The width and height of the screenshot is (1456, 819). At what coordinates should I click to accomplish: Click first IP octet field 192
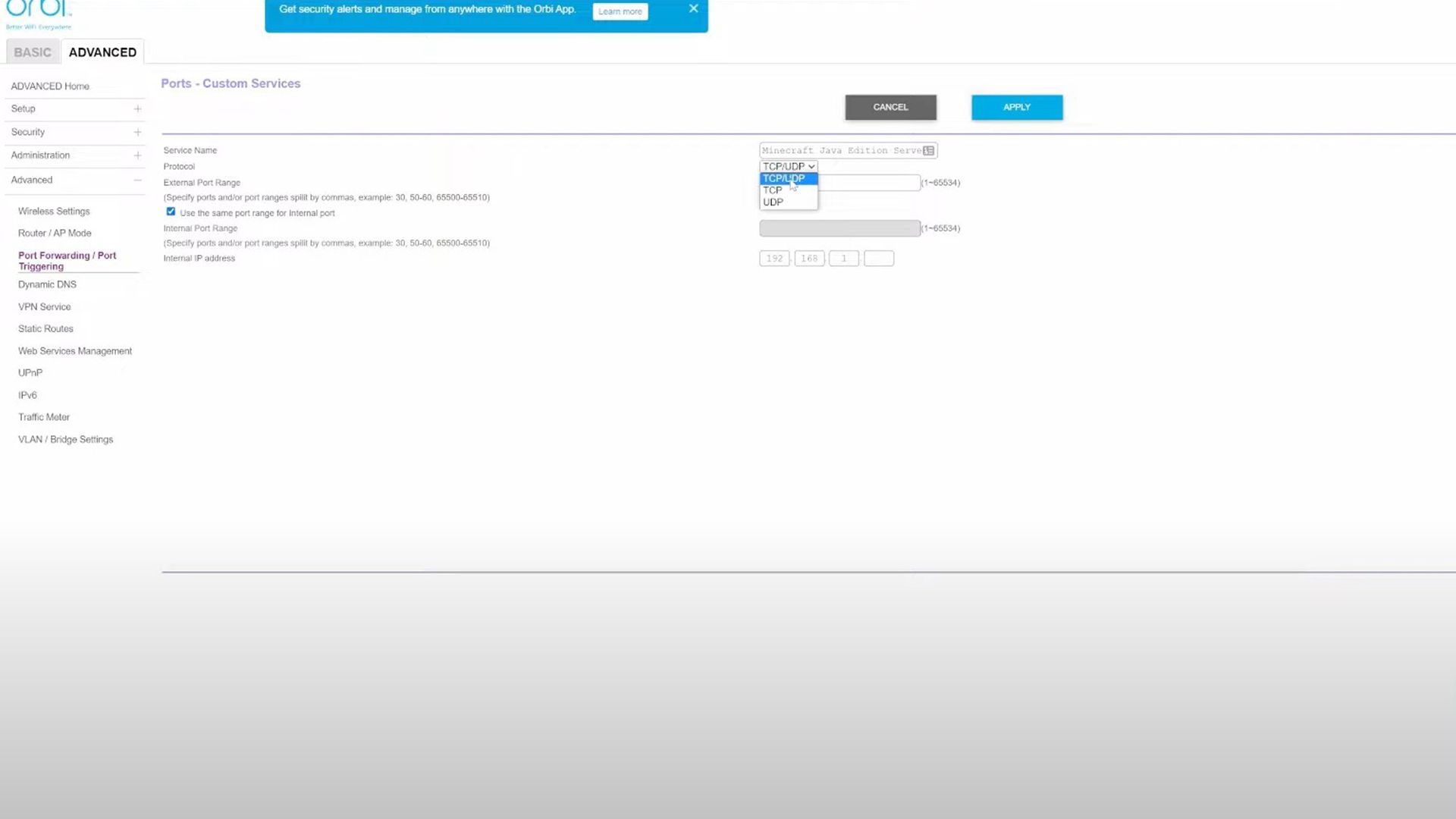click(774, 259)
